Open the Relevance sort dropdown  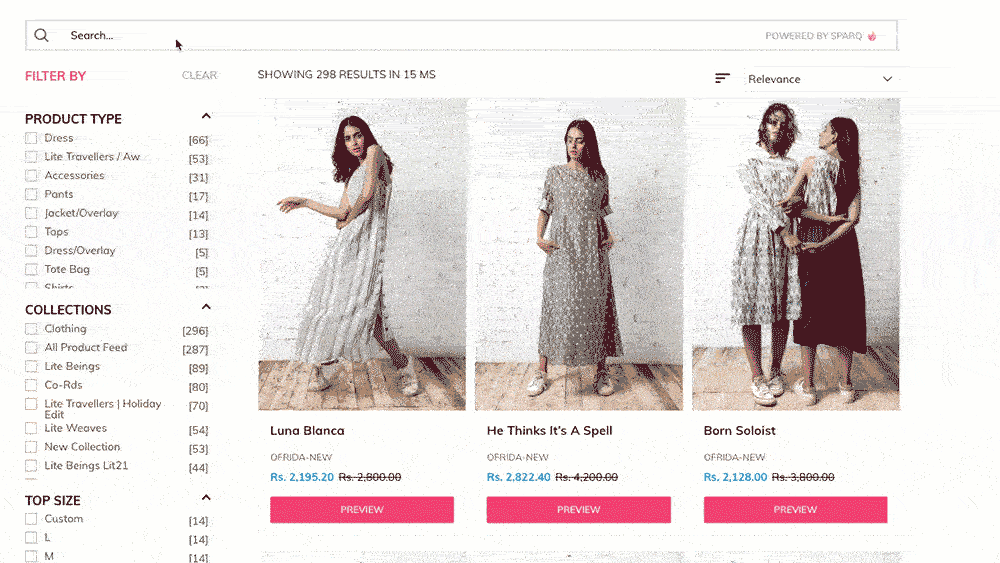[820, 79]
